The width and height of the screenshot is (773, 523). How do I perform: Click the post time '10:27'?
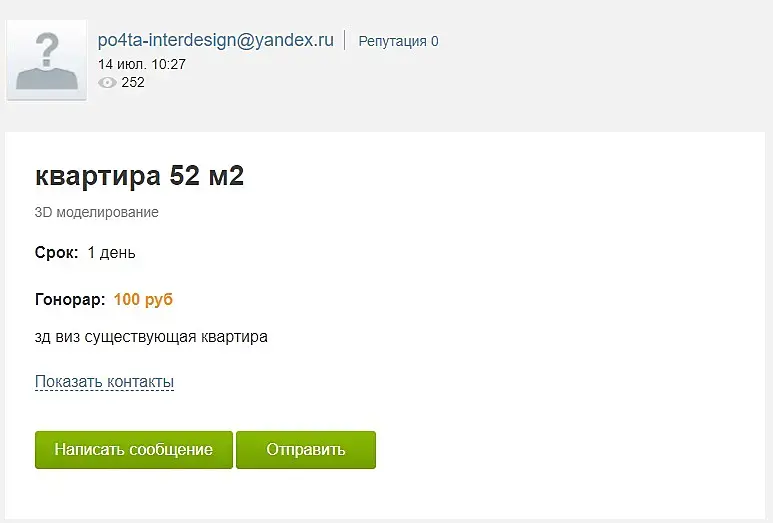168,64
